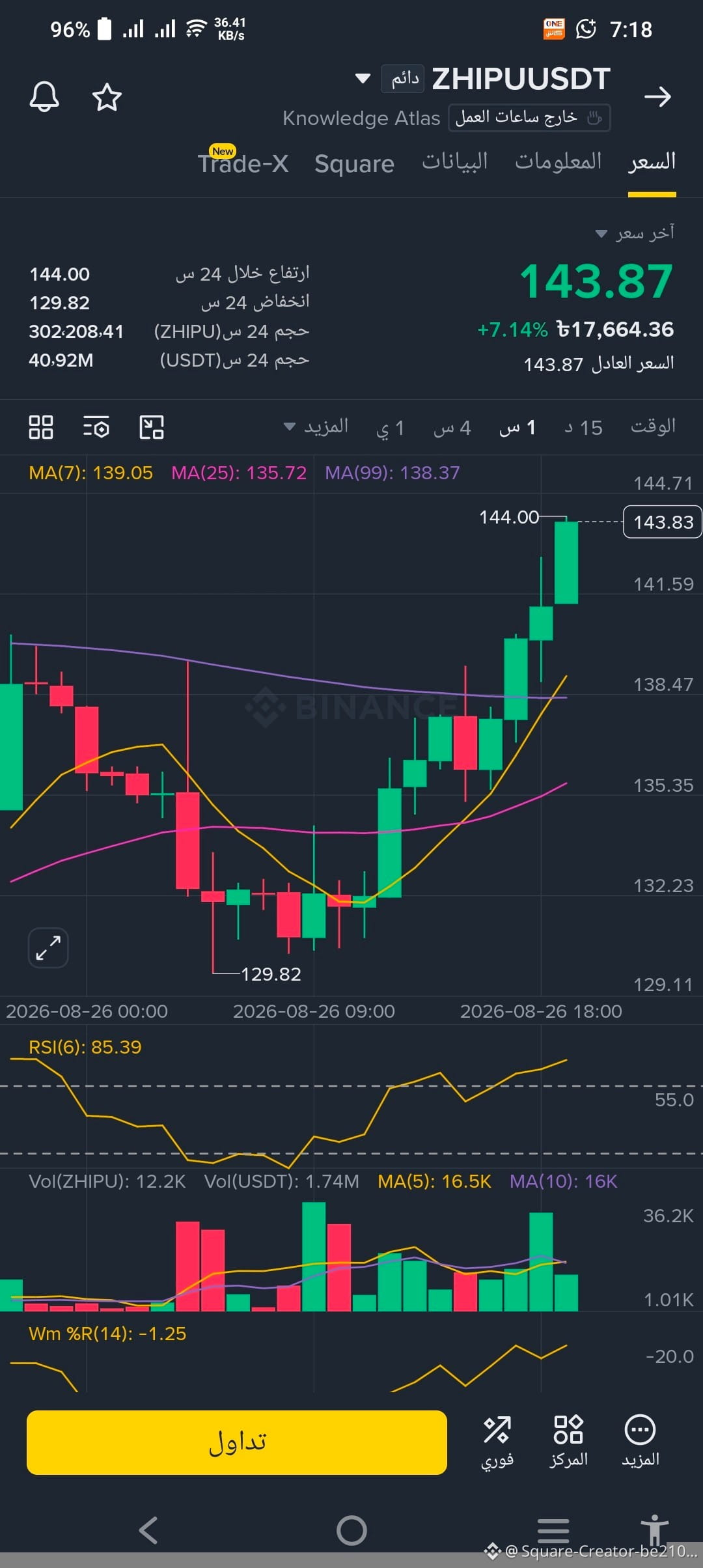703x1568 pixels.
Task: Tap the MA(99): 138.37 indicator label
Action: point(393,473)
